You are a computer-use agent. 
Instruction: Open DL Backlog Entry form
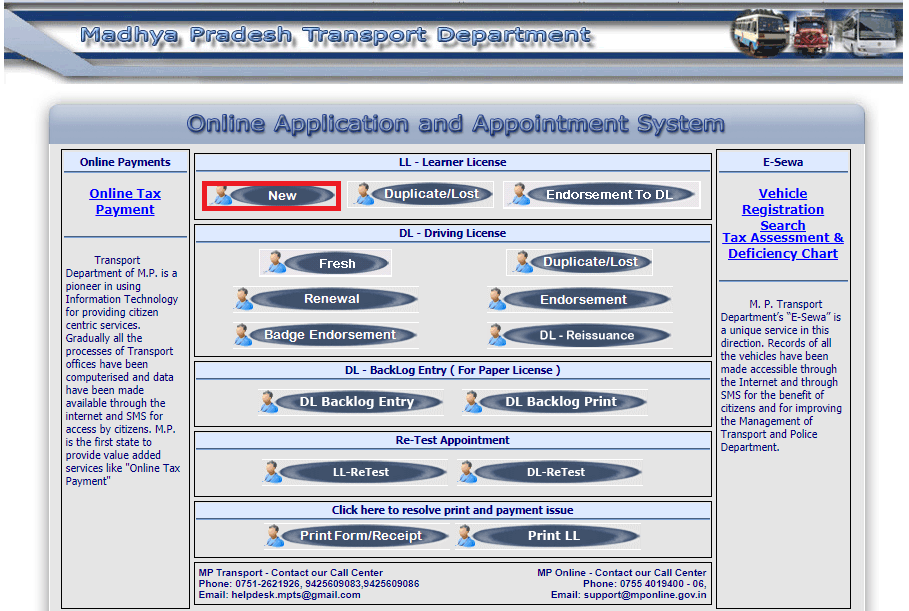tap(351, 402)
